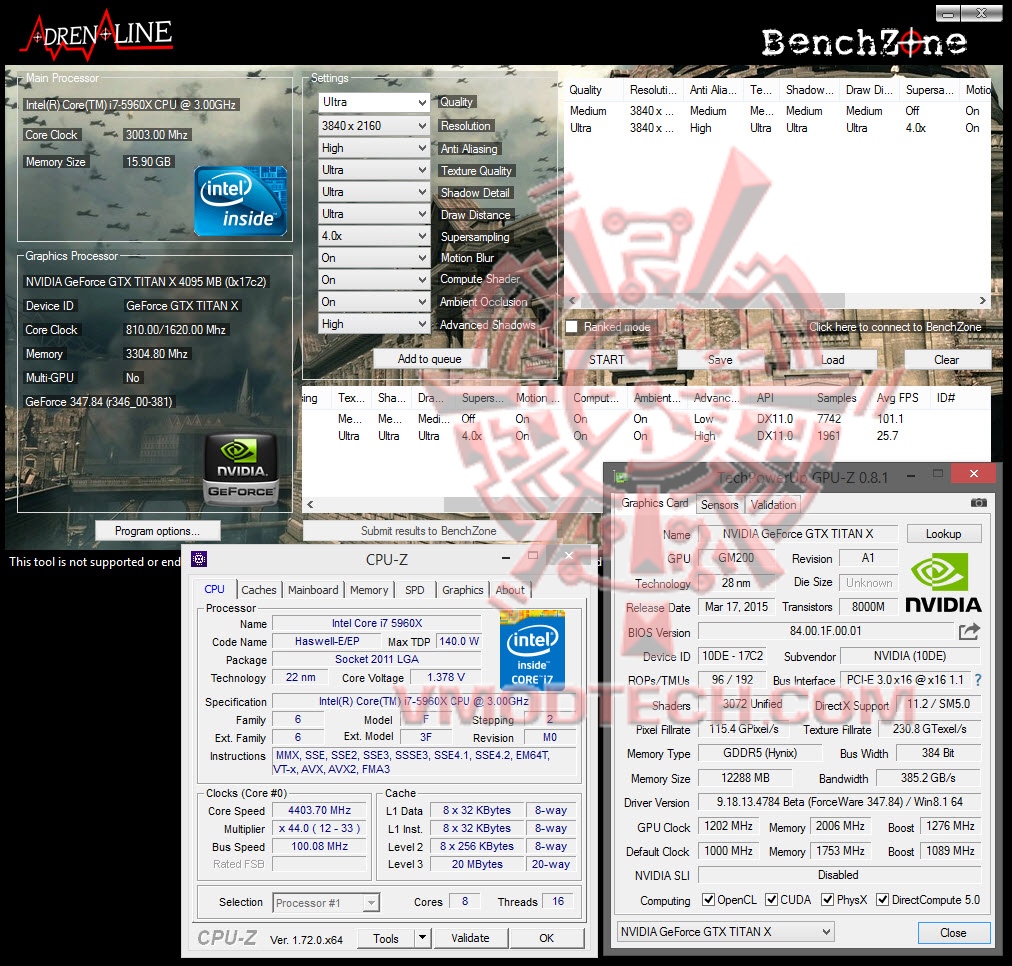
Task: Open the Graphics tab in CPU-Z
Action: point(462,589)
